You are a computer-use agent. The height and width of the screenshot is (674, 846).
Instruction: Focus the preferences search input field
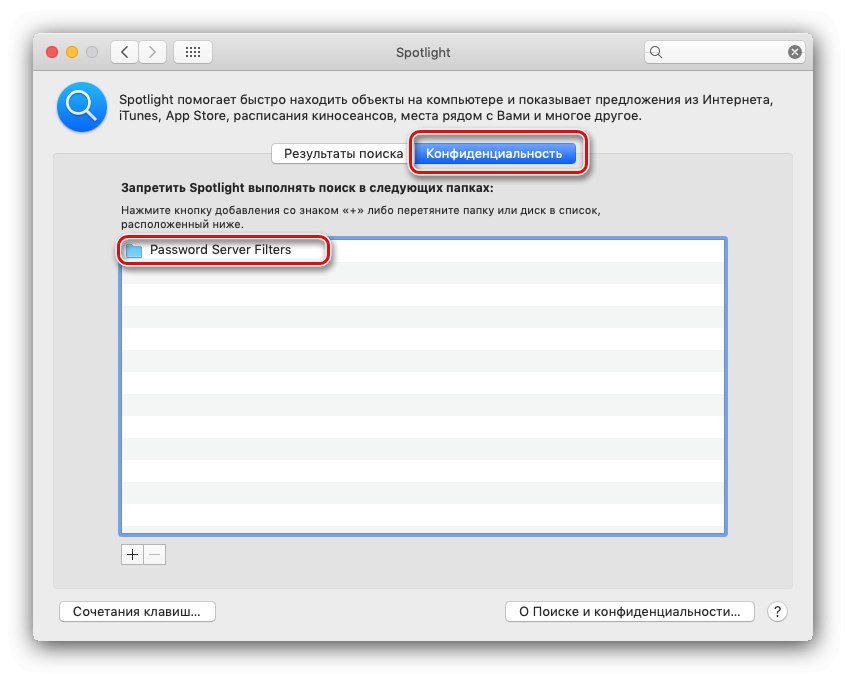click(x=725, y=52)
